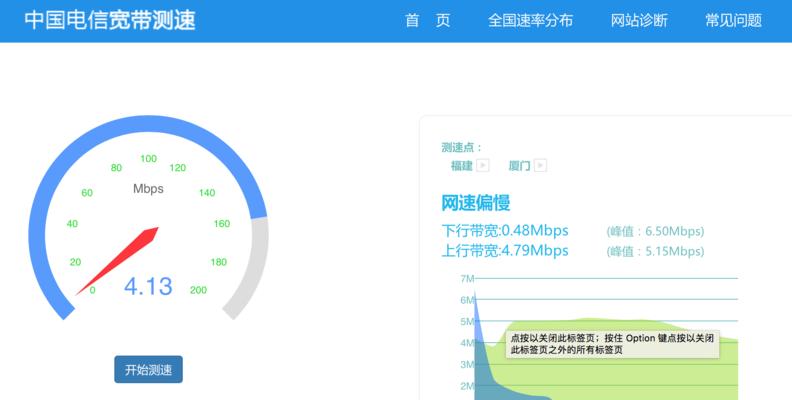Click the 160 mark on the gauge
The width and height of the screenshot is (792, 400).
pos(222,223)
